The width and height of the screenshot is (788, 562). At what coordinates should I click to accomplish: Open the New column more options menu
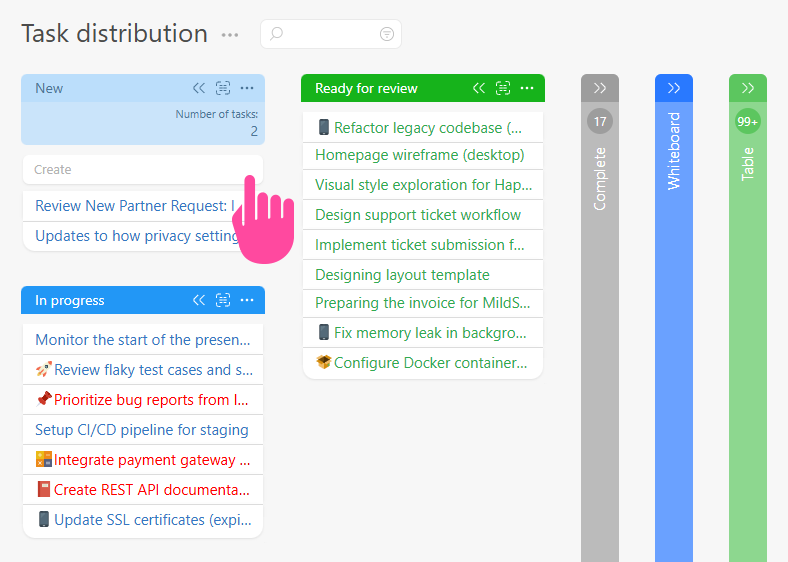point(247,88)
